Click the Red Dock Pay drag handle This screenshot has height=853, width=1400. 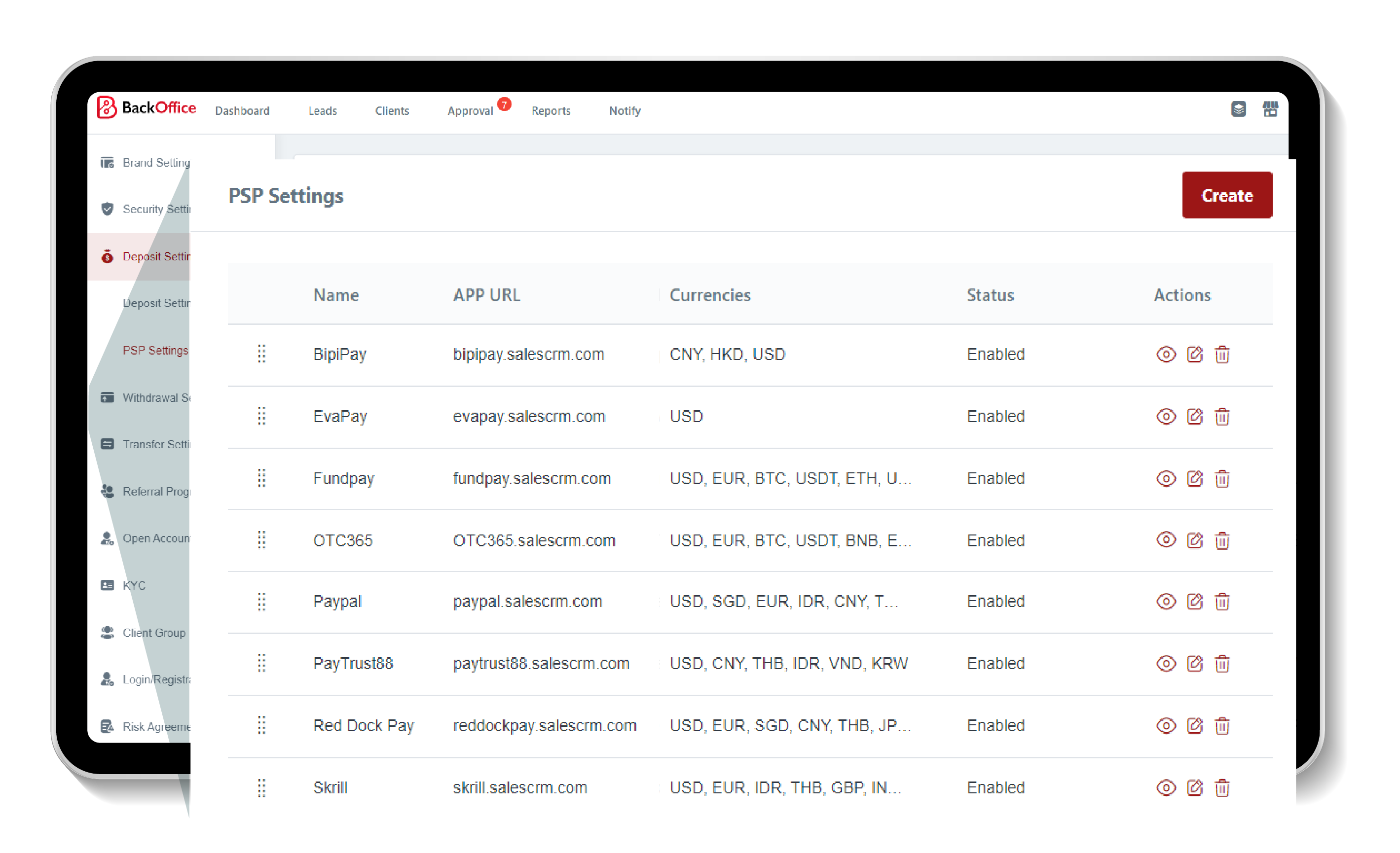(x=261, y=725)
